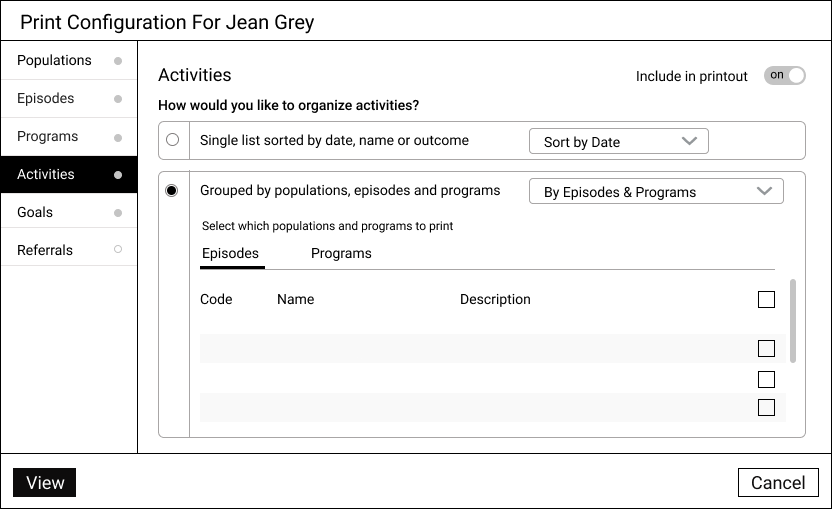Toggle the Include in printout switch
This screenshot has height=509, width=832.
[x=785, y=75]
